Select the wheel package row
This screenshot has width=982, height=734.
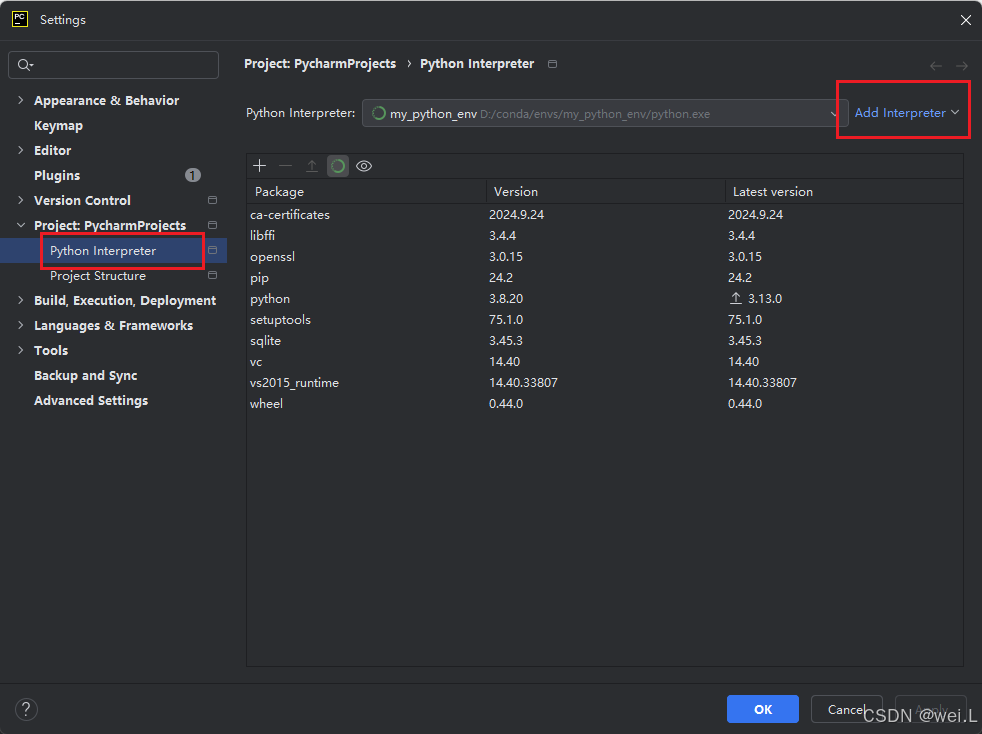tap(605, 403)
